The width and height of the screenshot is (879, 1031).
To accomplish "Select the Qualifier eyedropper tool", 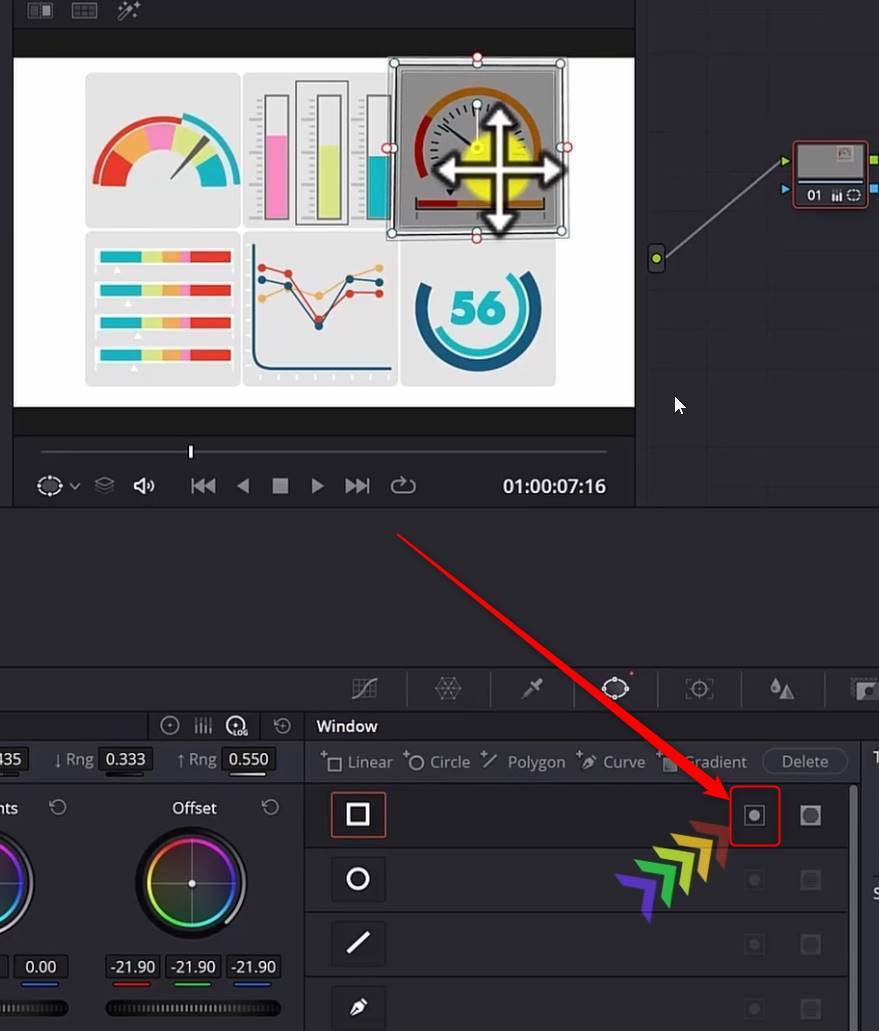I will coord(531,688).
